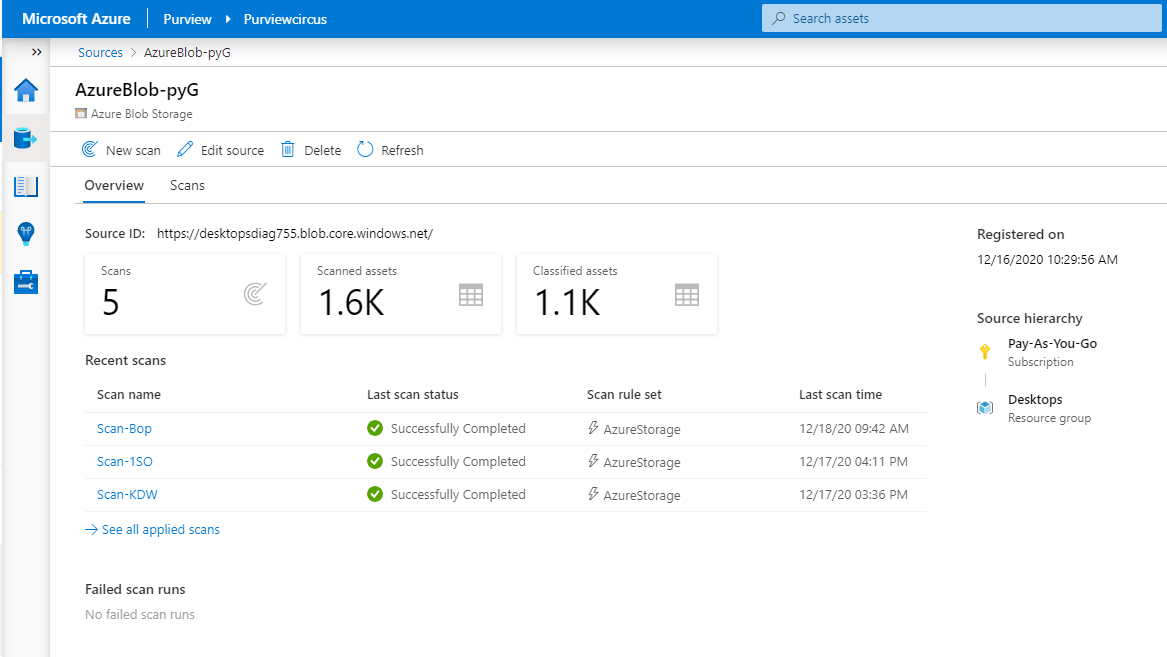Open the Glossary book icon in sidebar
This screenshot has height=657, width=1167.
pyautogui.click(x=26, y=186)
